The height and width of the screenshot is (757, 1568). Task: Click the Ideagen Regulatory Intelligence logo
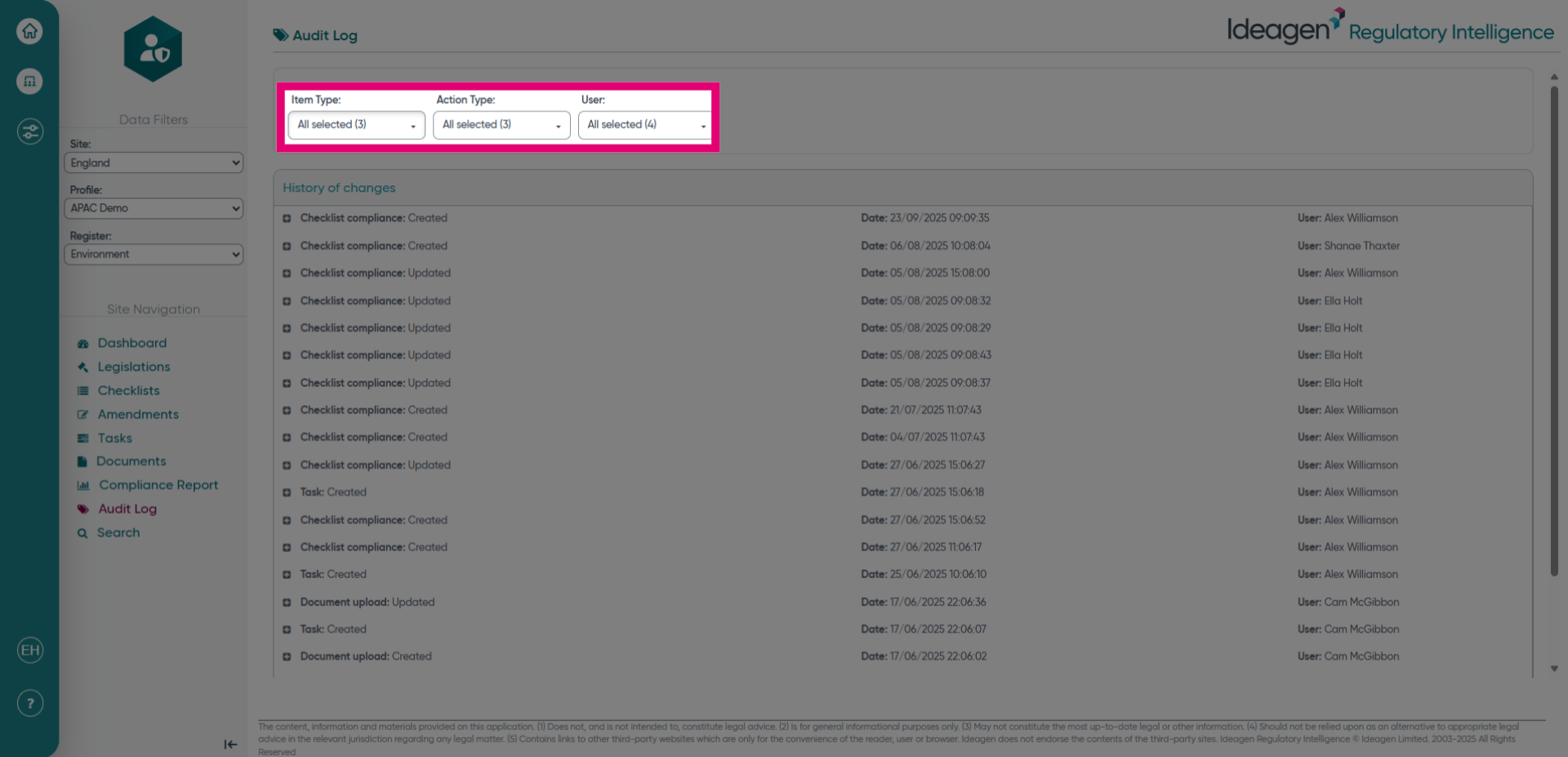[x=1390, y=28]
